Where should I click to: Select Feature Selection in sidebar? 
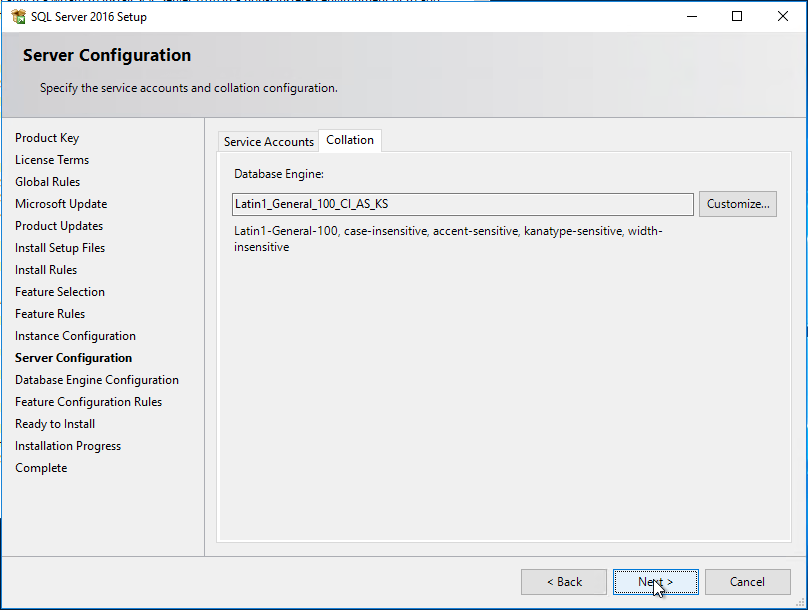pos(60,292)
